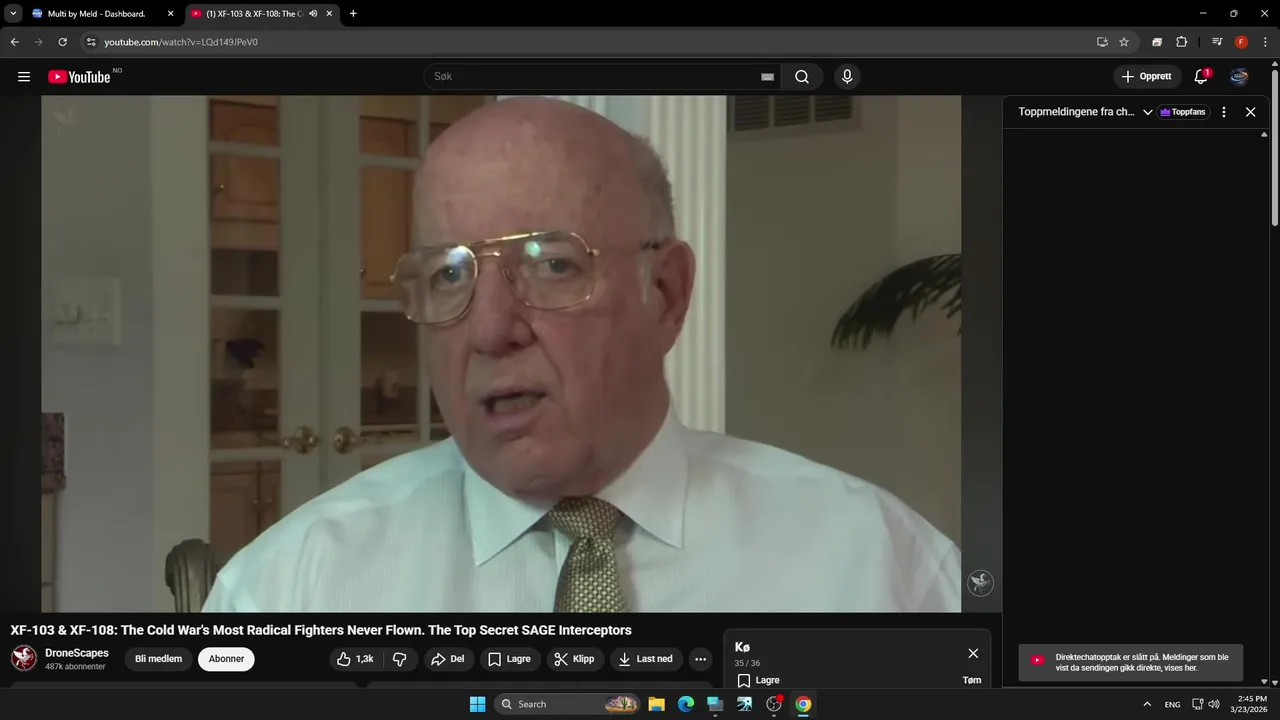Start voice search with microphone
This screenshot has width=1280, height=720.
click(847, 77)
